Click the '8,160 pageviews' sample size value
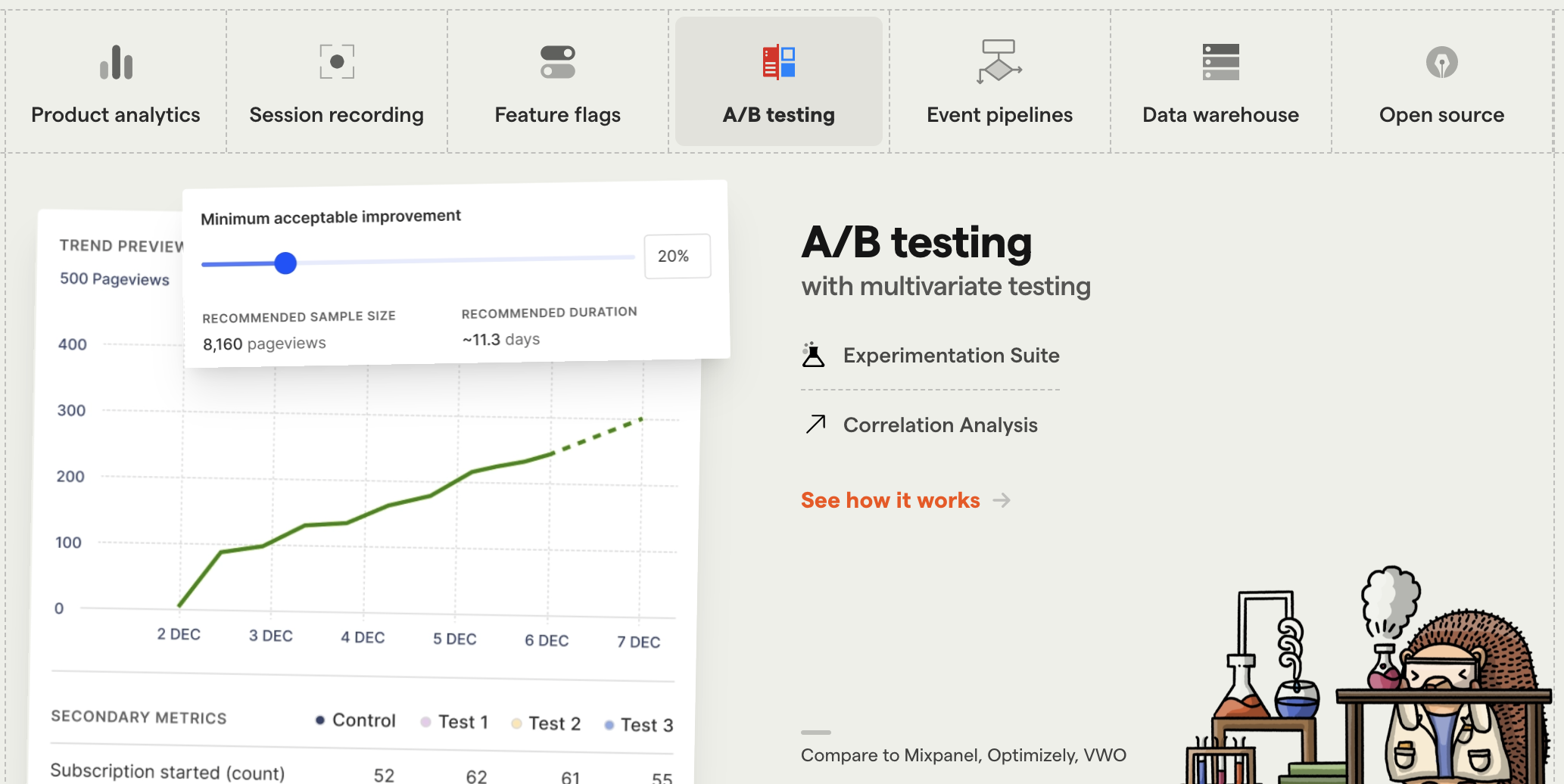1564x784 pixels. [264, 344]
